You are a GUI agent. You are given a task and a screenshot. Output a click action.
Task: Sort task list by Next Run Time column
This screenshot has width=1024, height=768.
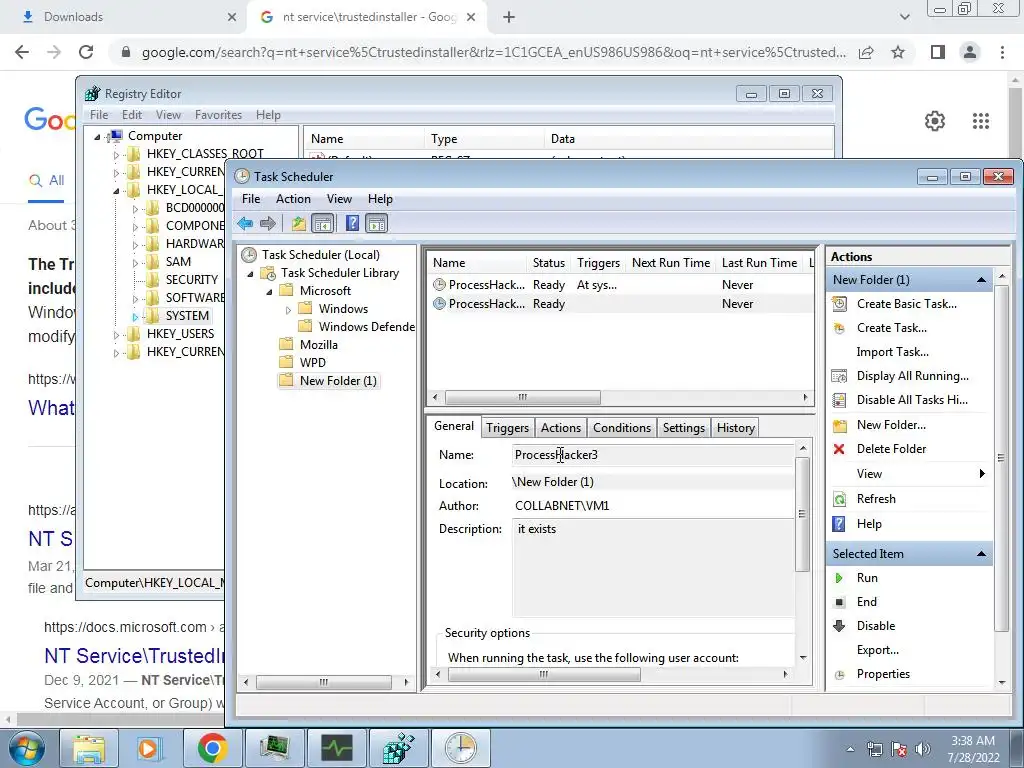pos(671,263)
